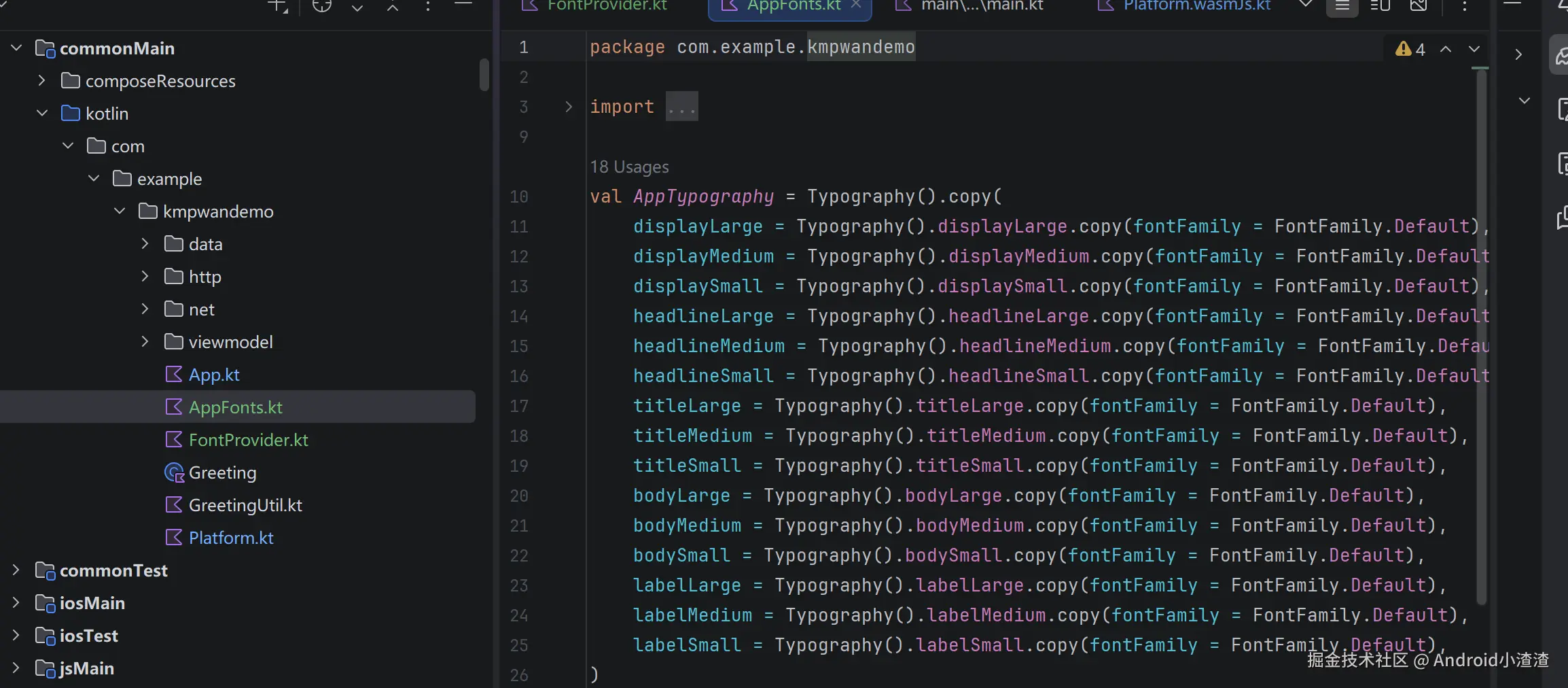Click the 18 Usages inlay hint
Image resolution: width=1568 pixels, height=688 pixels.
tap(629, 167)
